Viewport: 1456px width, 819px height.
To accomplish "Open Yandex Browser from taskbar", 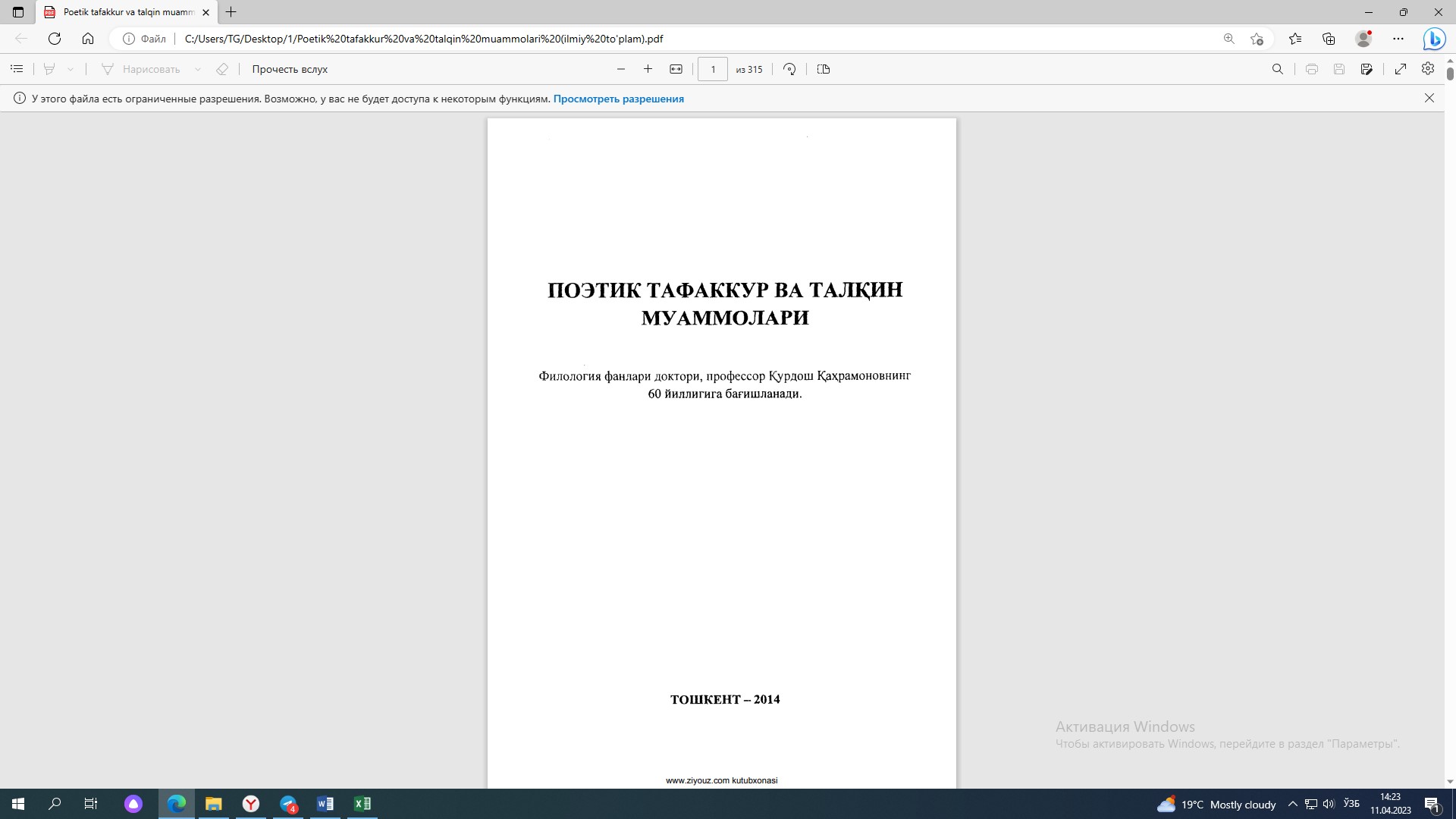I will (250, 804).
